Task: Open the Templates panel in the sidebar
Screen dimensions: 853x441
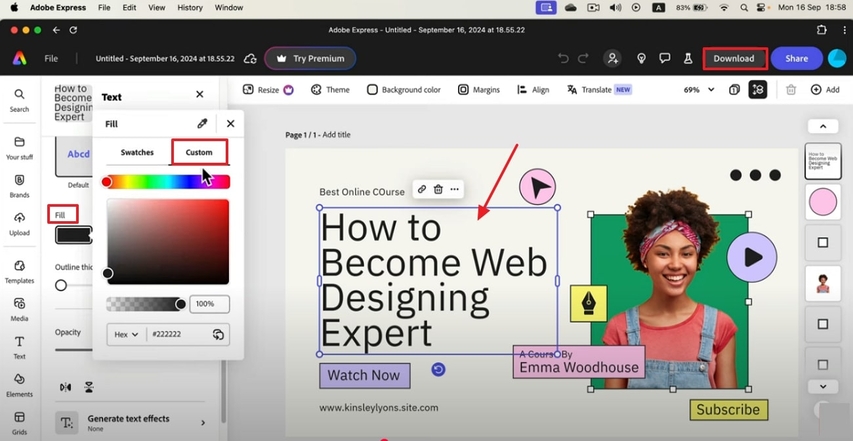Action: click(19, 272)
